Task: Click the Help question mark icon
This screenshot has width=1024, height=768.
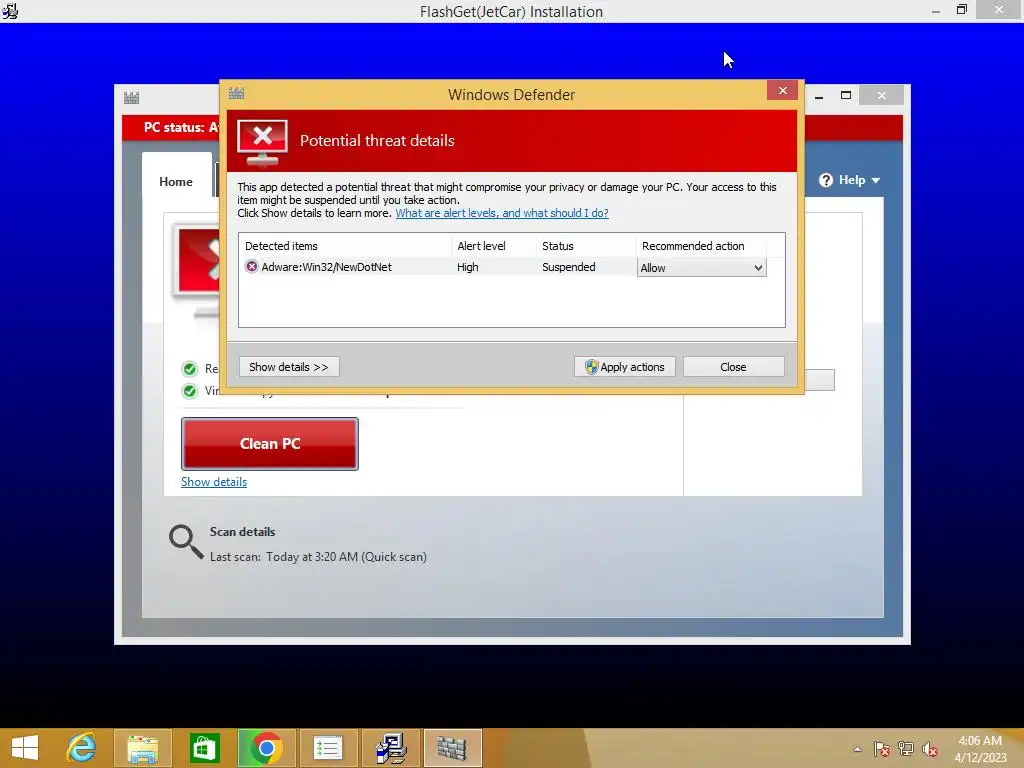Action: (x=826, y=180)
